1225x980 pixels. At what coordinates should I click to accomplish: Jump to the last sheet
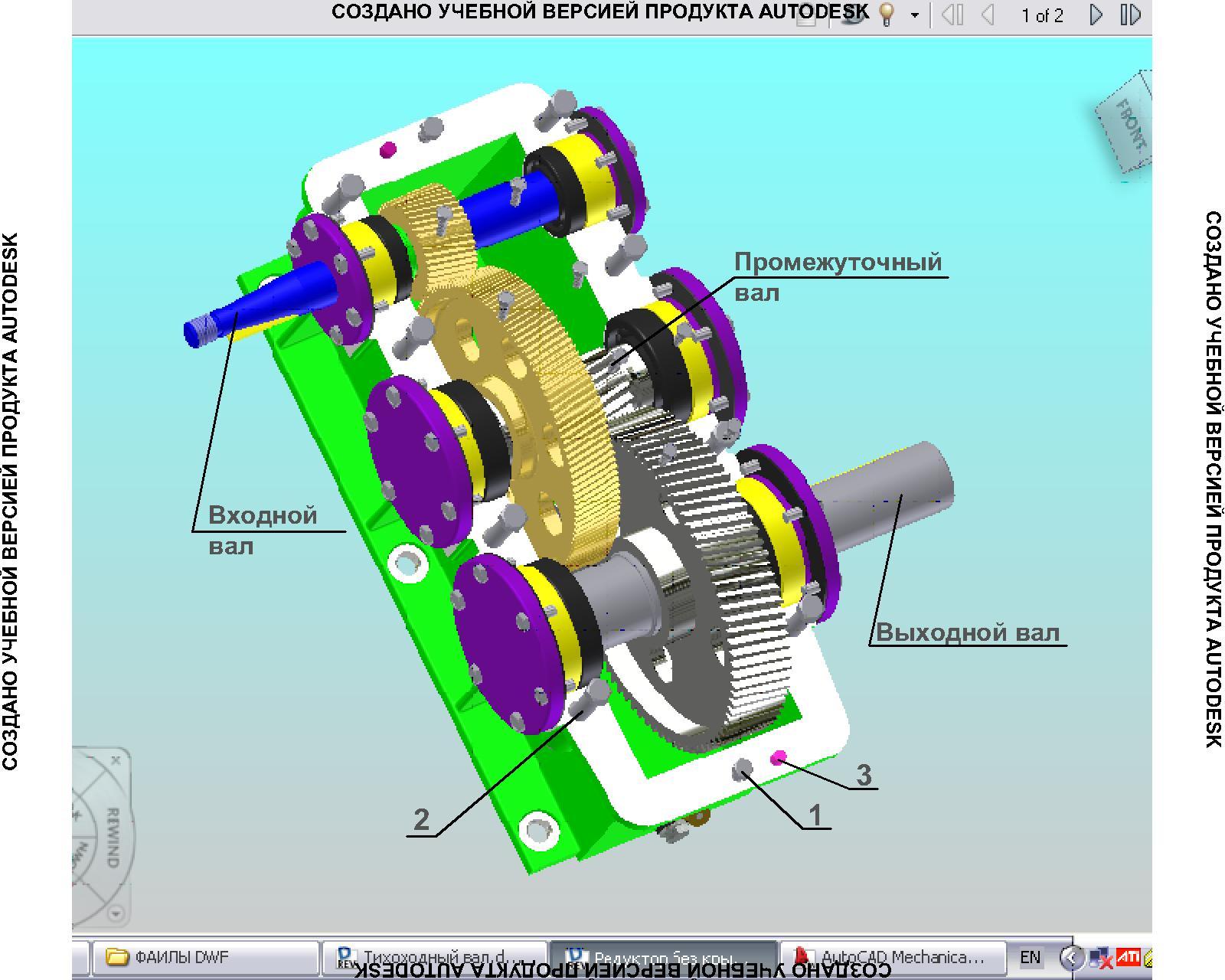point(1130,15)
